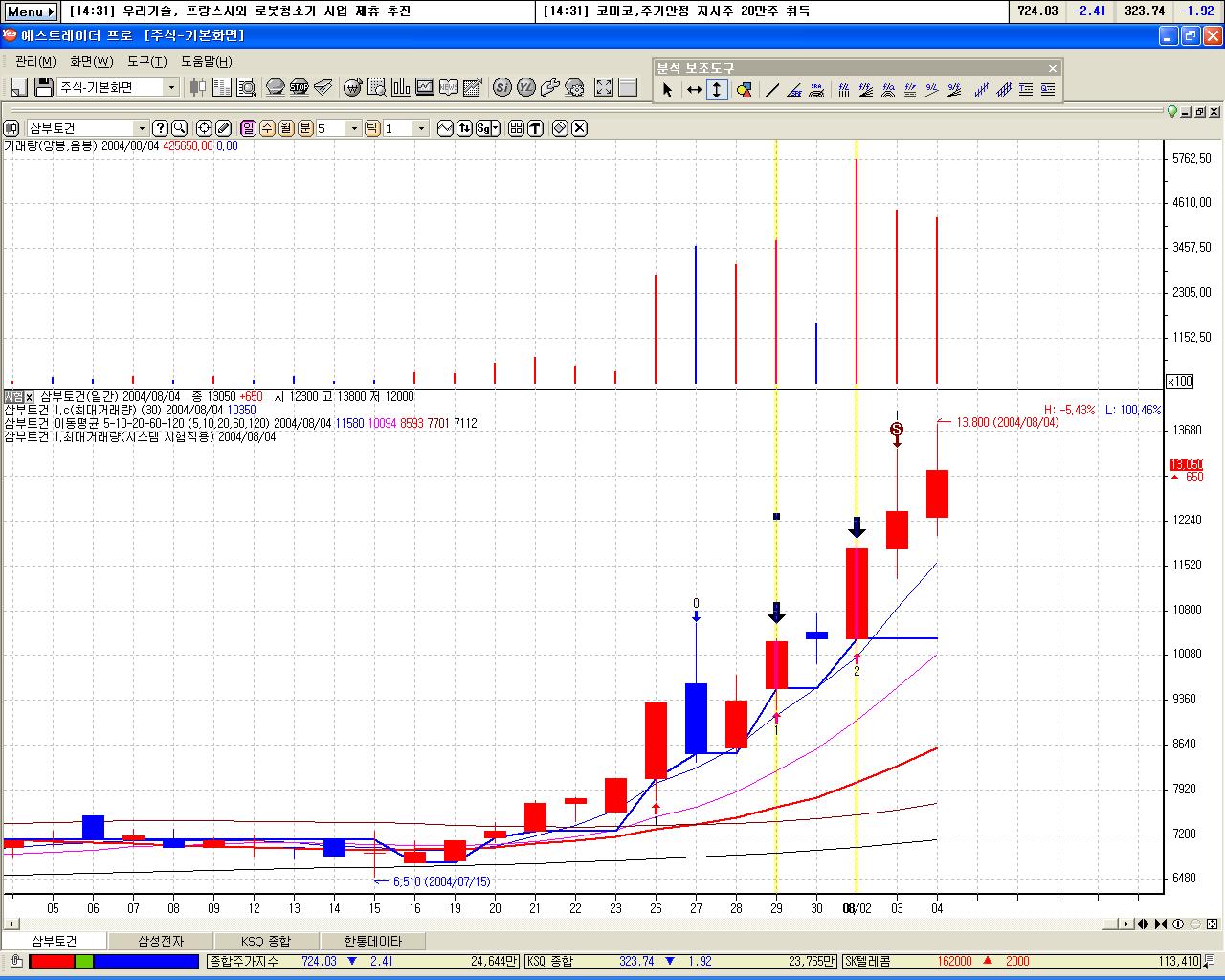Image resolution: width=1225 pixels, height=980 pixels.
Task: Open the minute interval dropdown showing 5
Action: pos(354,128)
